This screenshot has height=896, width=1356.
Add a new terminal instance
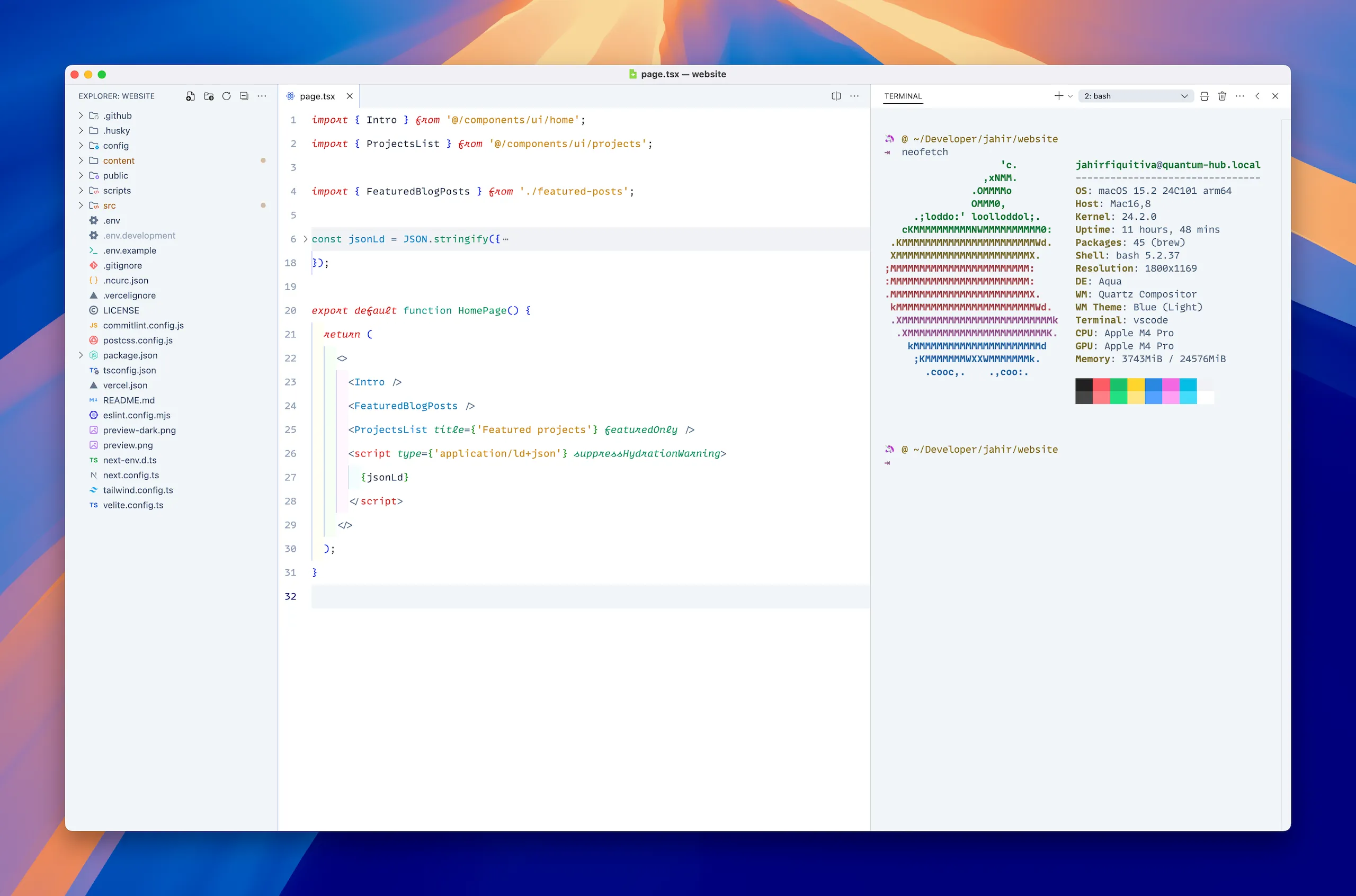coord(1058,96)
